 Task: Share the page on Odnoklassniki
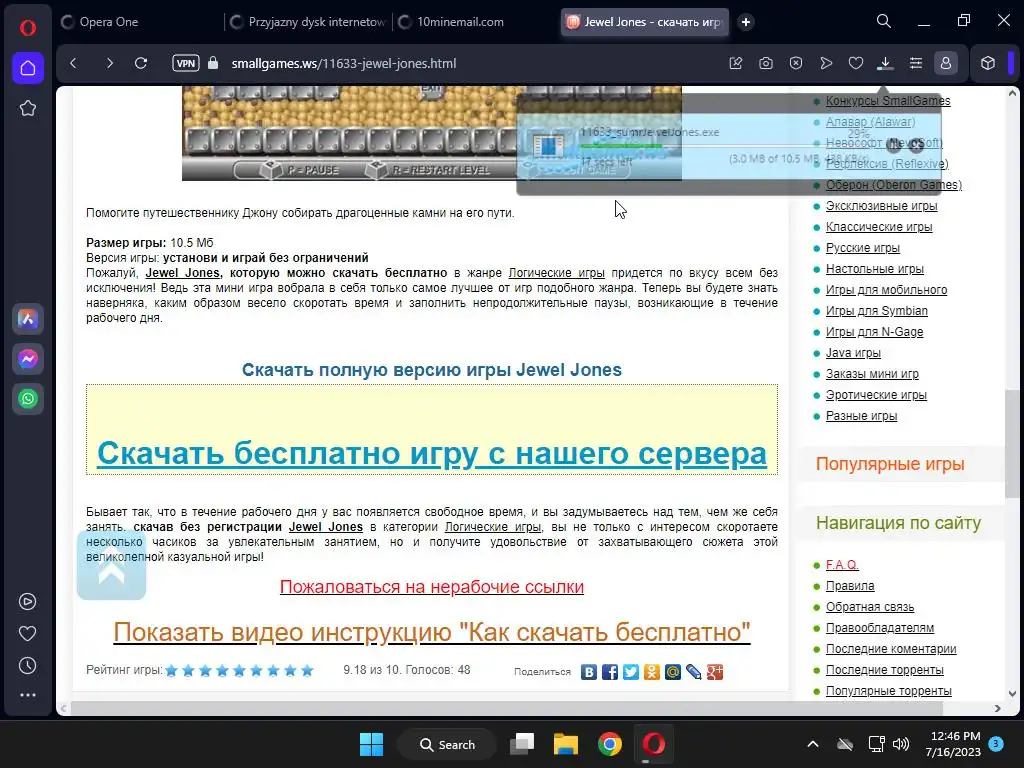pos(651,672)
